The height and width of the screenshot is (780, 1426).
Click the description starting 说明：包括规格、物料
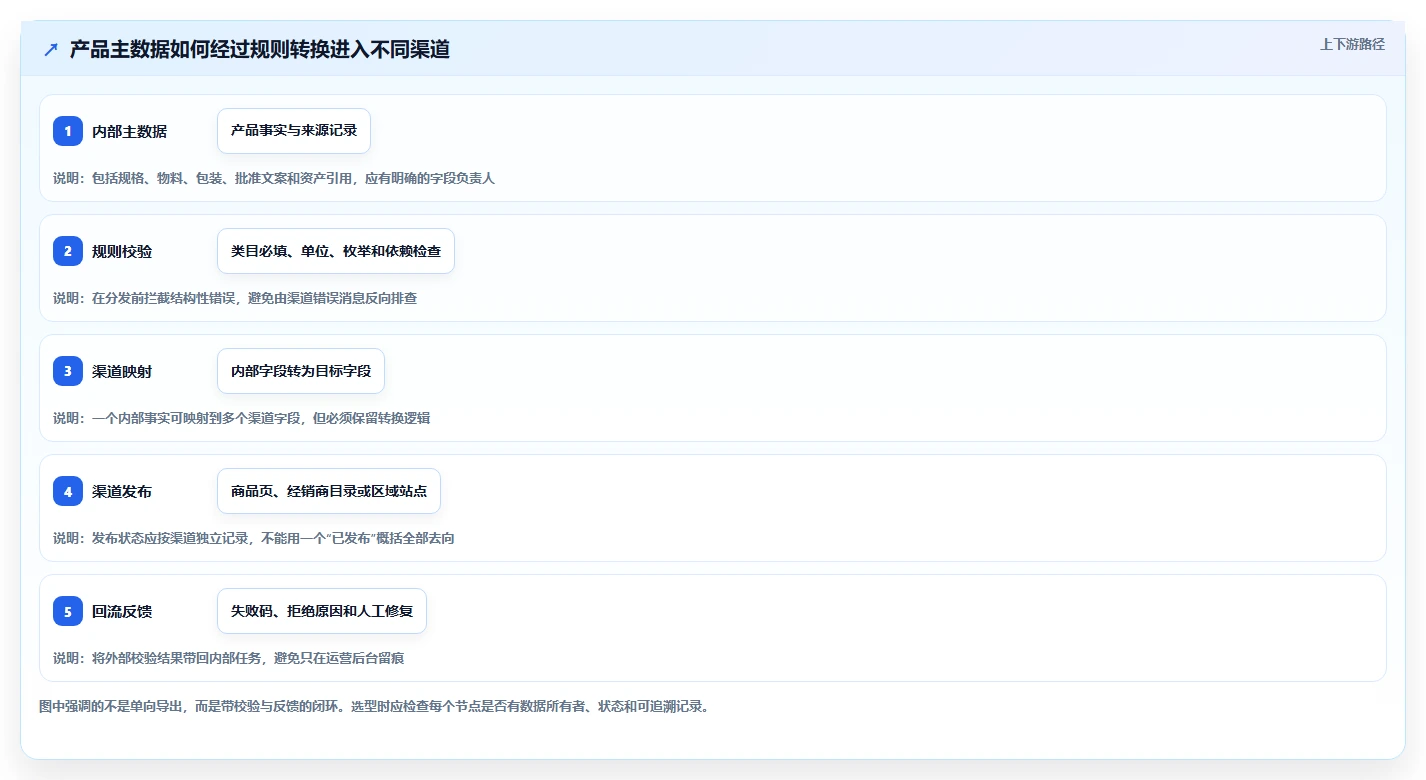pyautogui.click(x=274, y=178)
